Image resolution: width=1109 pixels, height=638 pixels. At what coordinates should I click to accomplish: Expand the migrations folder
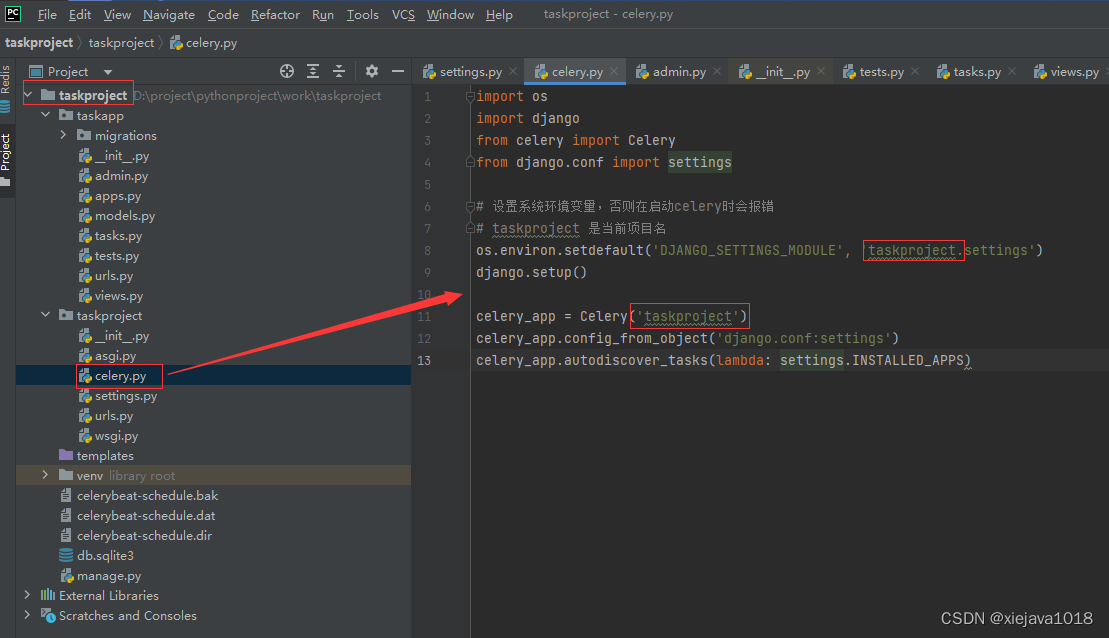[x=63, y=135]
